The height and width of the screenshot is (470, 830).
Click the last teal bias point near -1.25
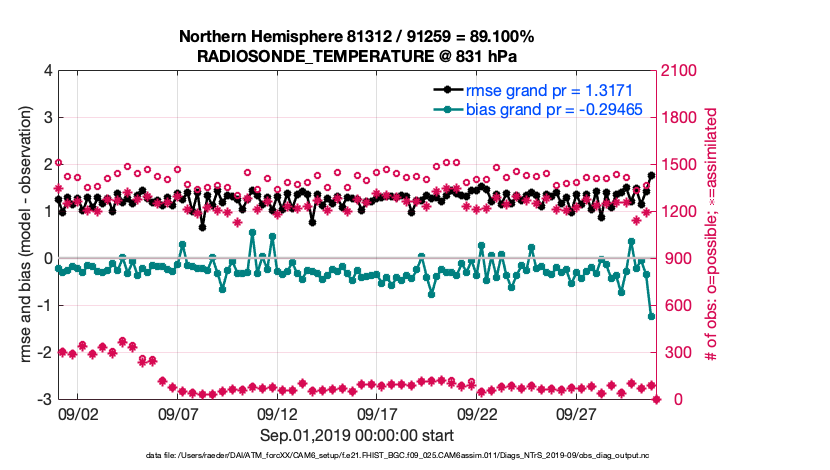(x=652, y=317)
